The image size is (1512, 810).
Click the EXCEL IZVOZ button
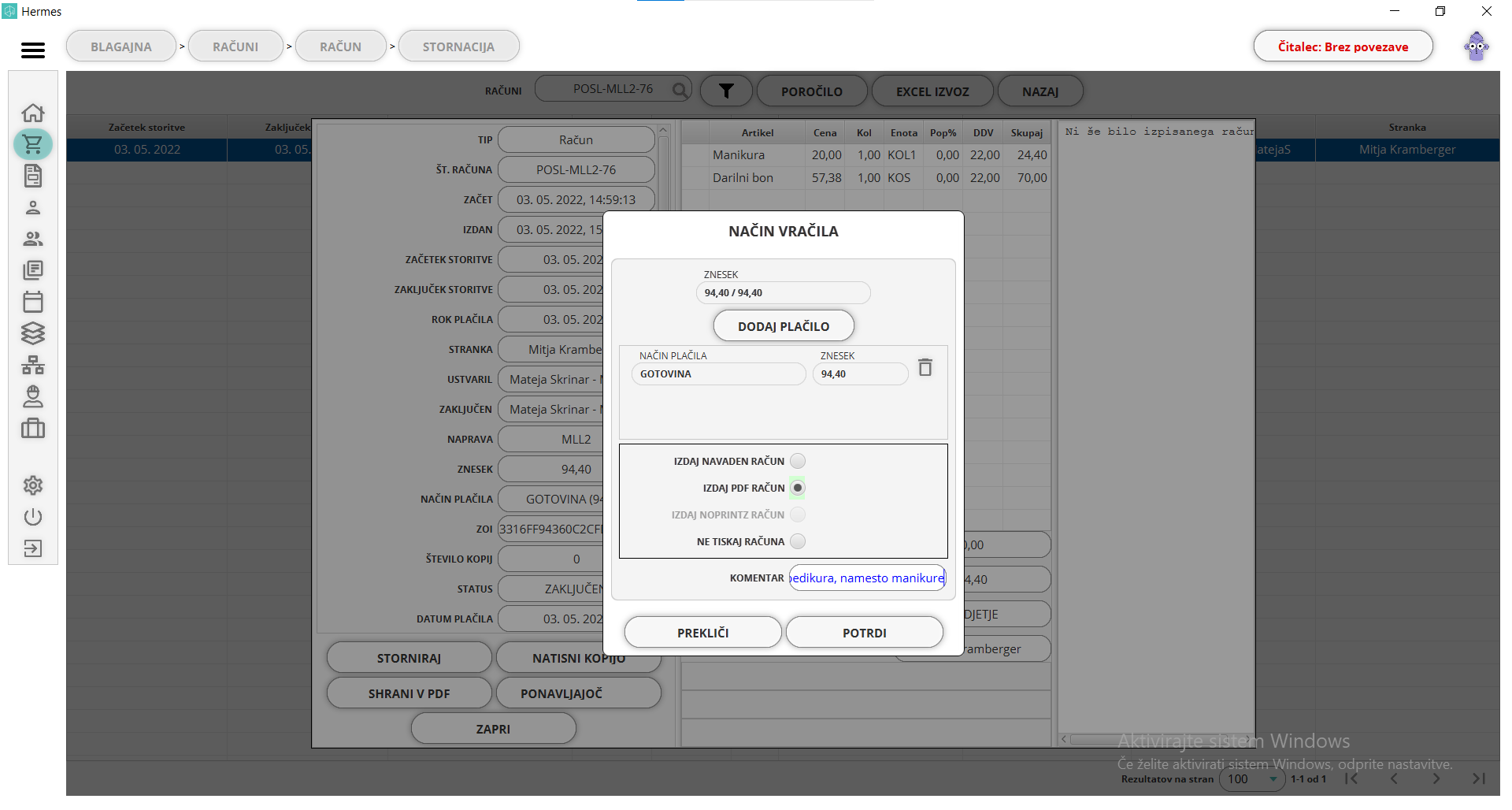(x=932, y=91)
